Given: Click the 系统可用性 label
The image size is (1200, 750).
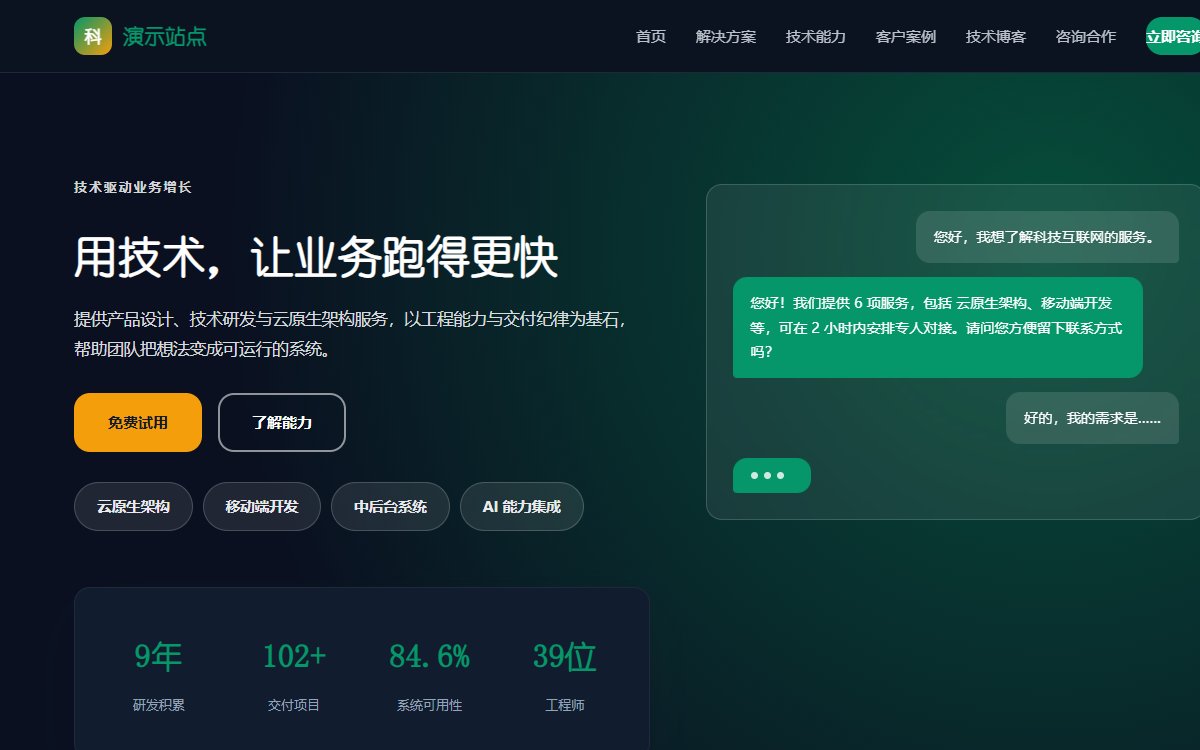Looking at the screenshot, I should (x=429, y=705).
